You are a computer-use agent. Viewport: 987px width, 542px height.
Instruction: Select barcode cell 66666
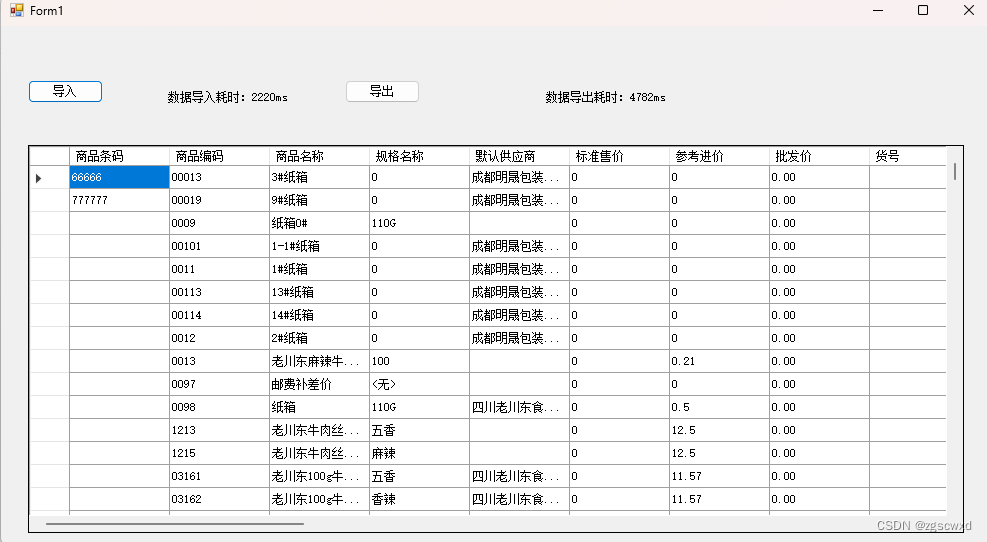pyautogui.click(x=119, y=178)
